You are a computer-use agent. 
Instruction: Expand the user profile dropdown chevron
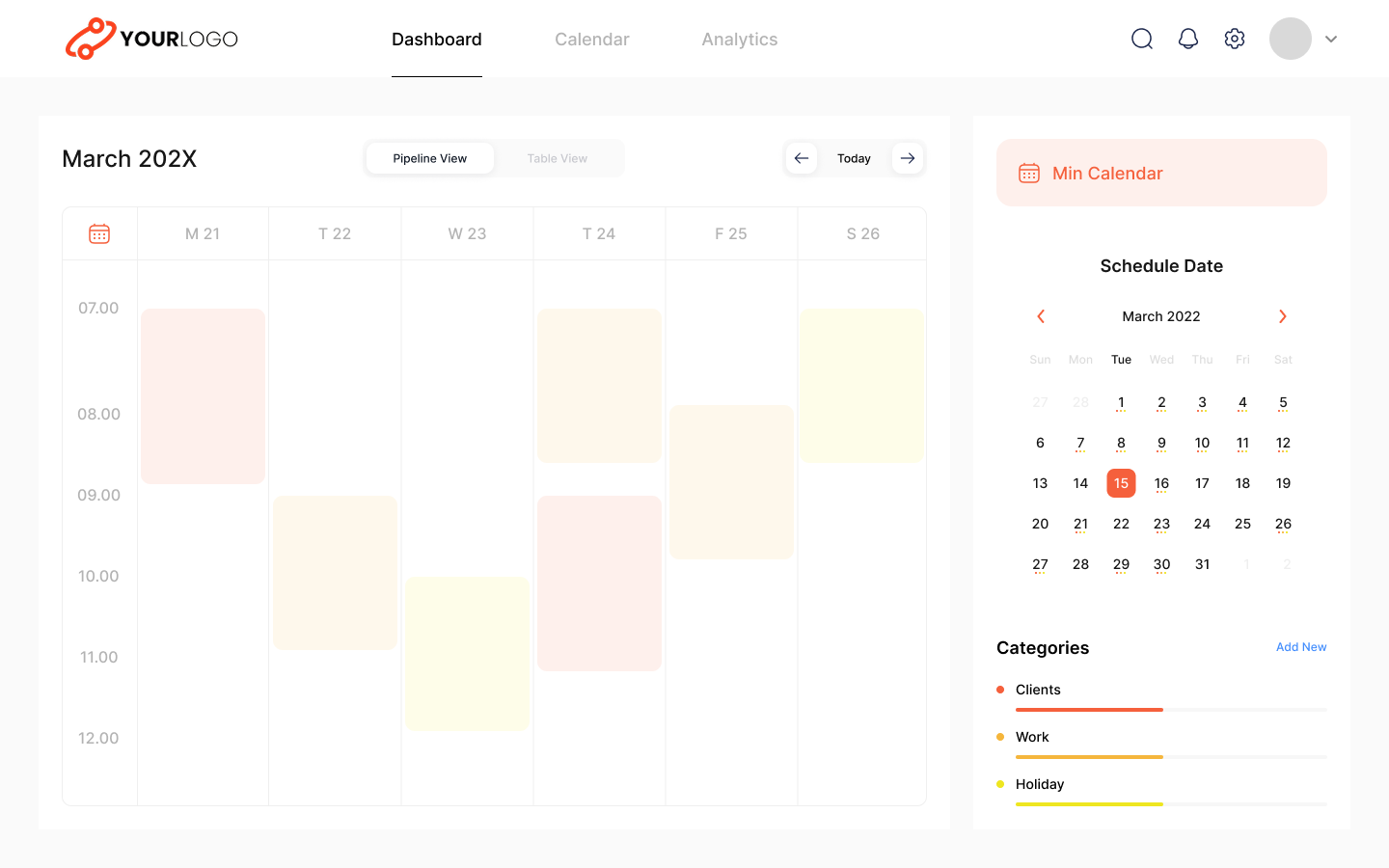click(1331, 39)
